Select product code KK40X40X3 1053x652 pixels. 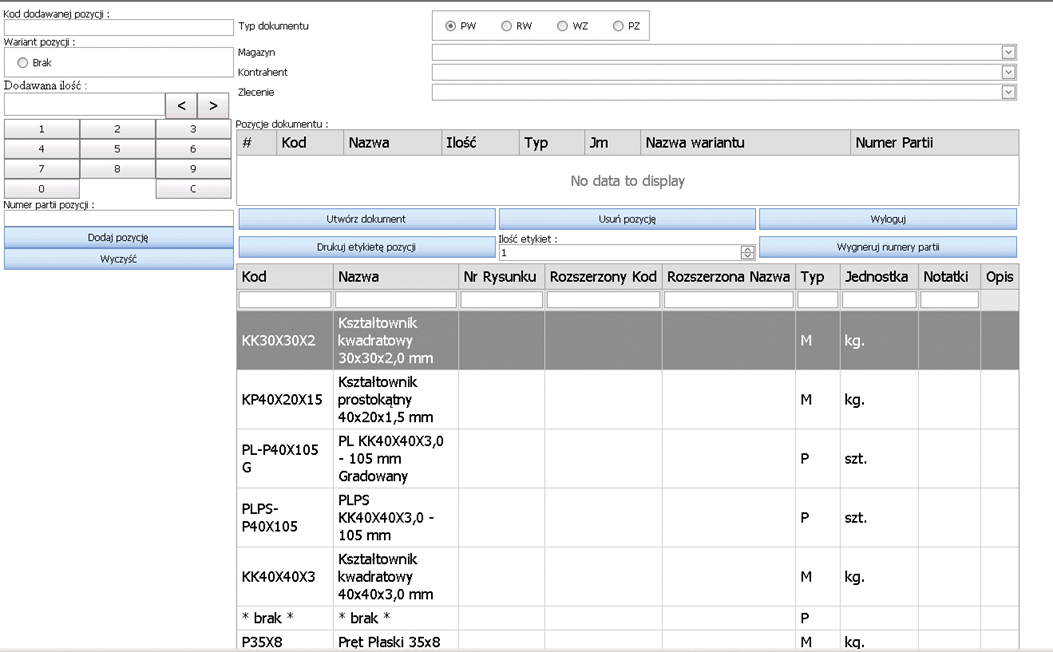(x=279, y=577)
